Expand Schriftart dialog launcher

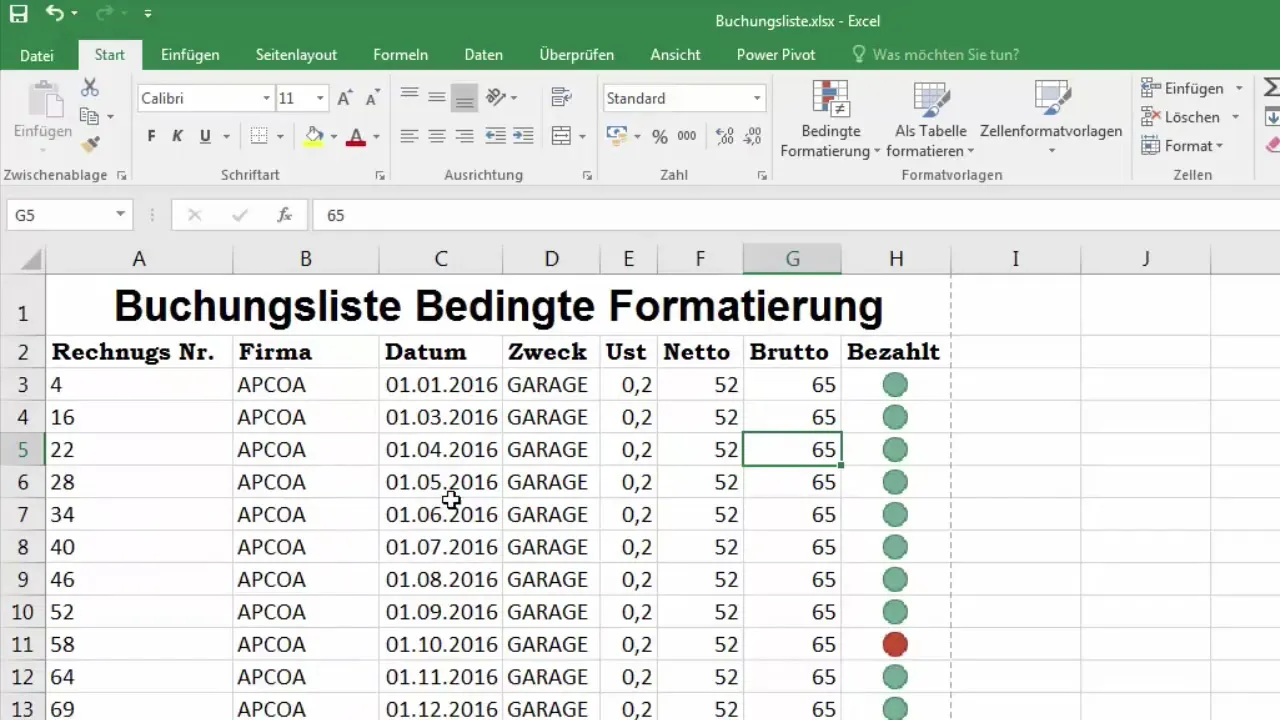pyautogui.click(x=380, y=175)
